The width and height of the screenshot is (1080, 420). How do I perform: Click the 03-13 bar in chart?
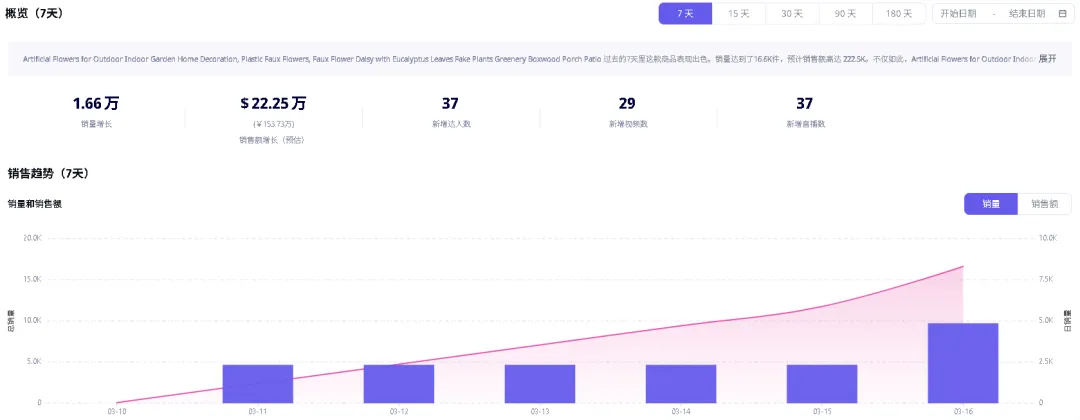click(x=540, y=384)
